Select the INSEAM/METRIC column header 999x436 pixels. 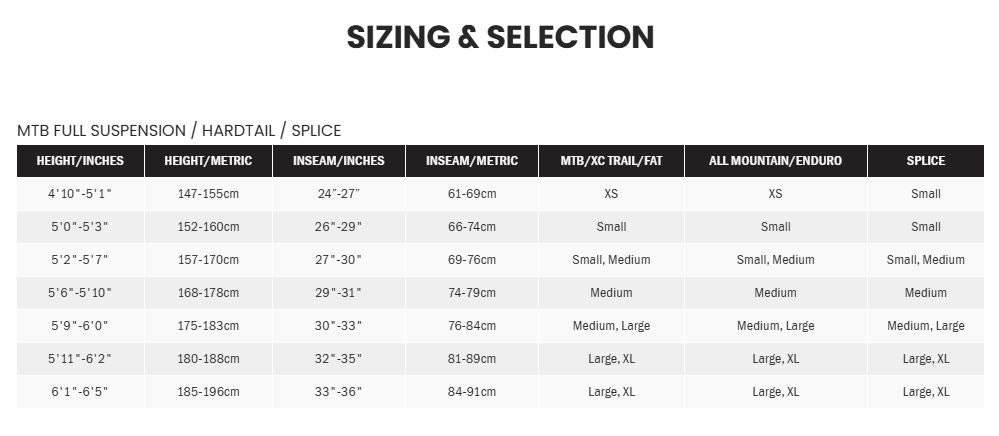pos(472,161)
